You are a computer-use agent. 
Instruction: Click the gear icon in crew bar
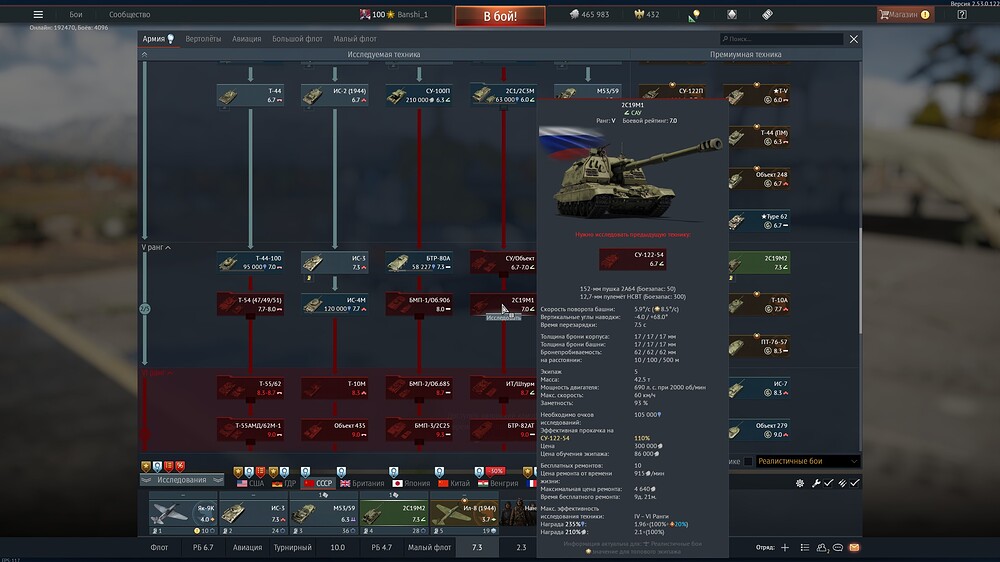799,483
